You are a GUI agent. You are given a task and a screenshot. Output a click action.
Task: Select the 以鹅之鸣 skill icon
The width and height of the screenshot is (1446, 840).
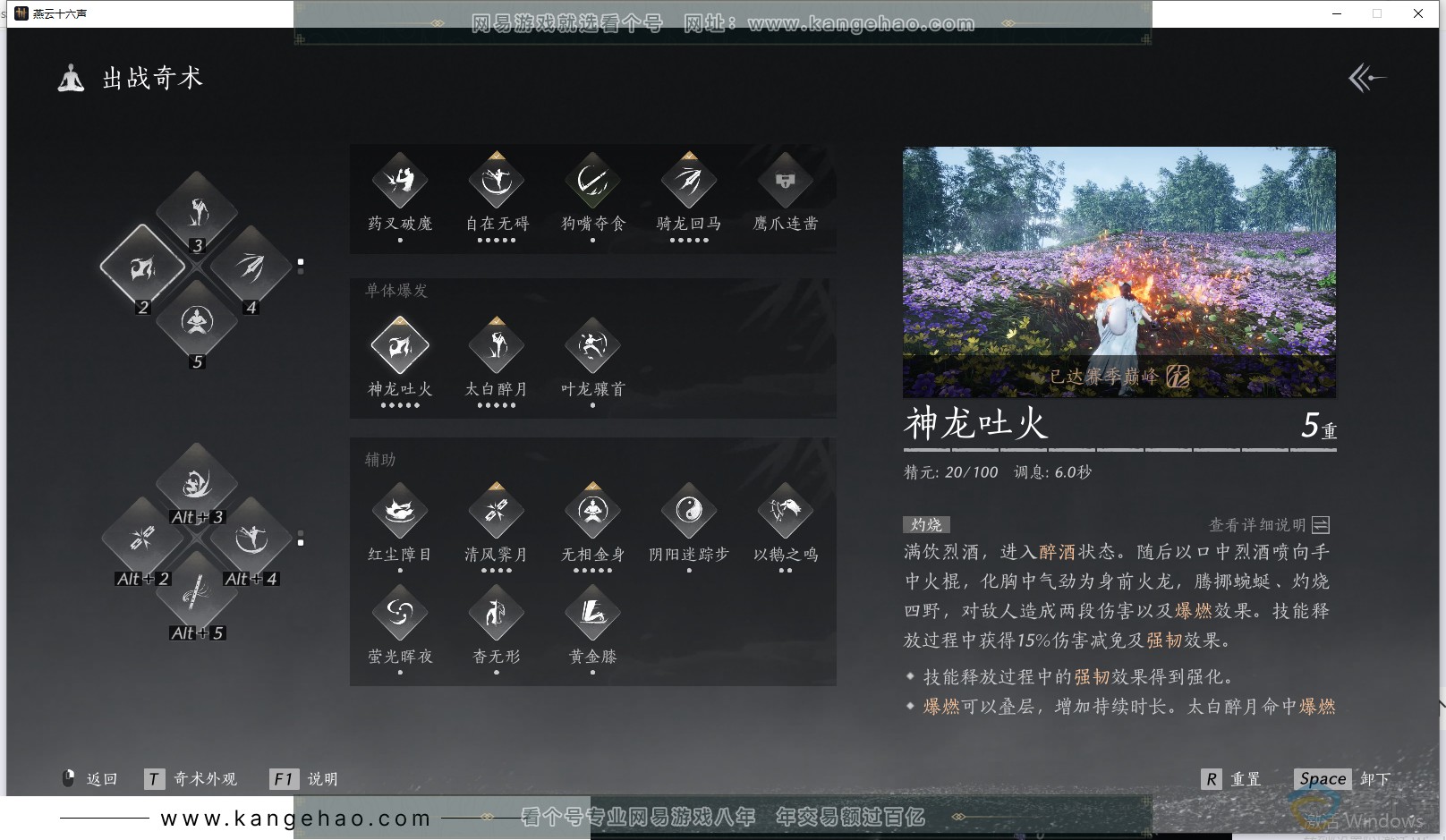(786, 511)
